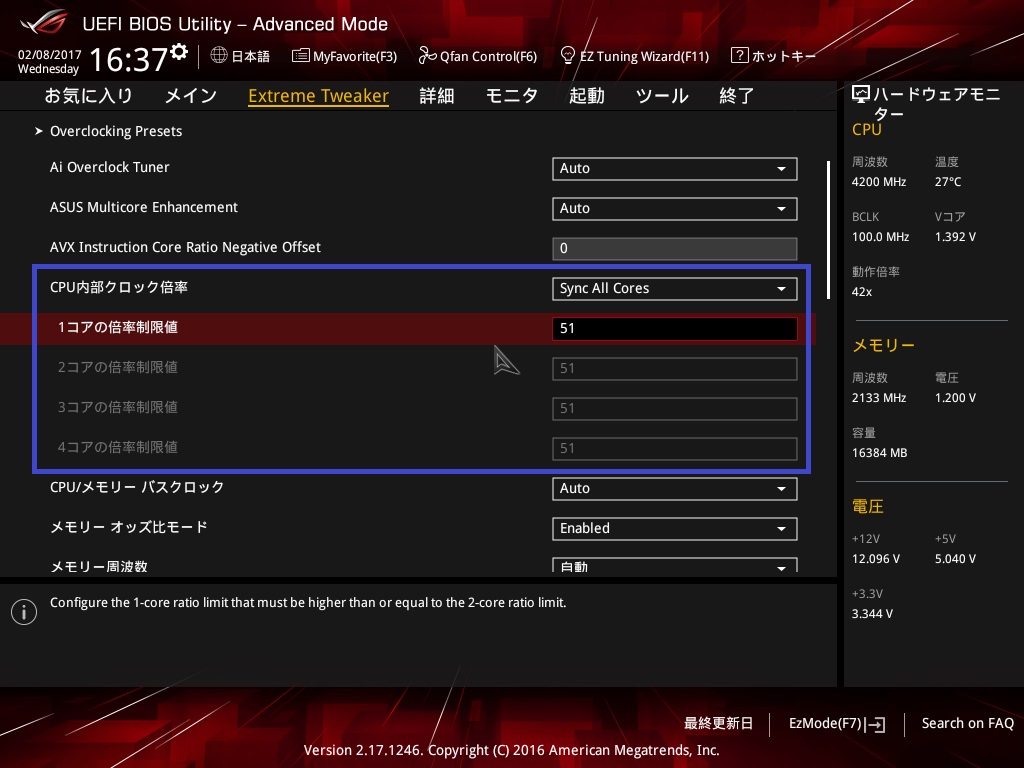Switch to モニタ tab
The image size is (1024, 768).
click(511, 95)
